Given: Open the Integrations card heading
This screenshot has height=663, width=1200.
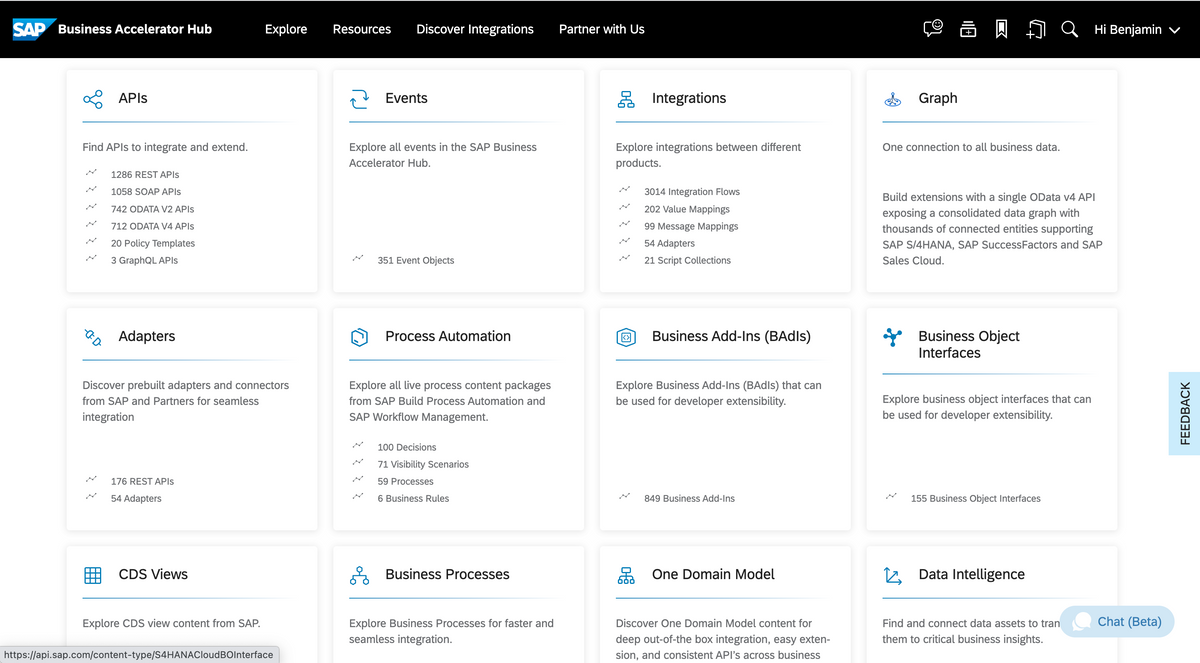Looking at the screenshot, I should (689, 98).
